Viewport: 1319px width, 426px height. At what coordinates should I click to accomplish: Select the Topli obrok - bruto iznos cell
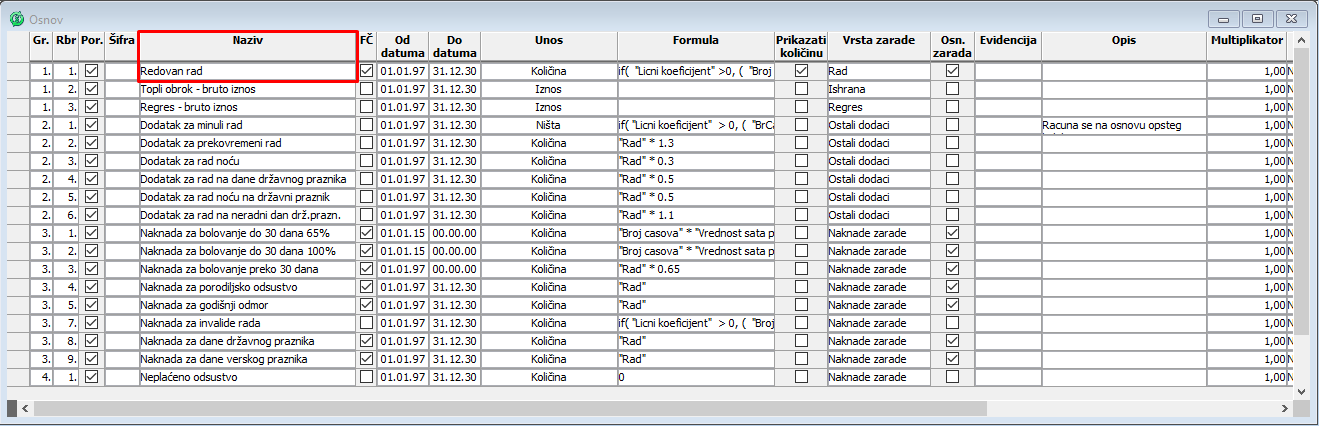click(x=247, y=89)
